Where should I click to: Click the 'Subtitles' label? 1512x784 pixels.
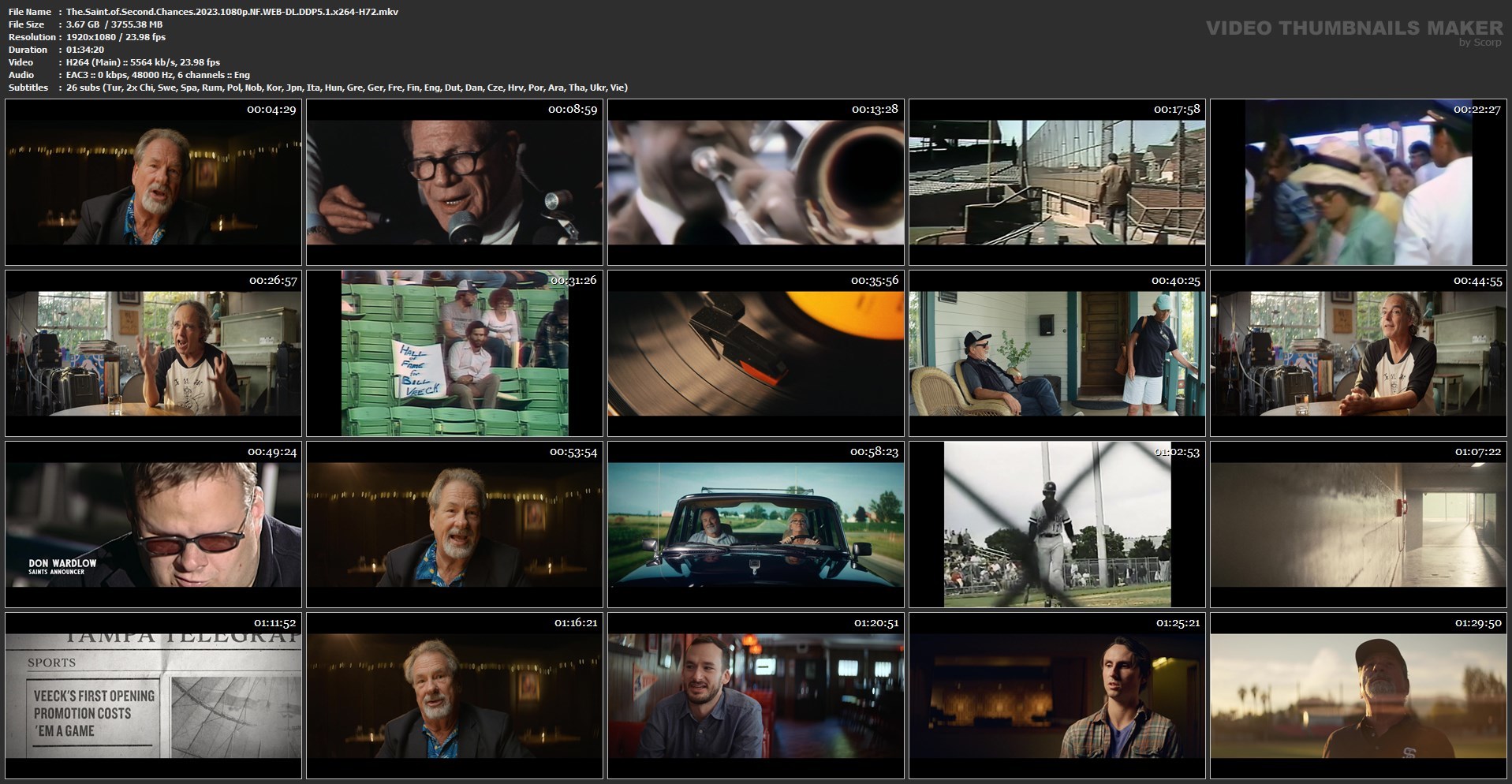pos(28,88)
